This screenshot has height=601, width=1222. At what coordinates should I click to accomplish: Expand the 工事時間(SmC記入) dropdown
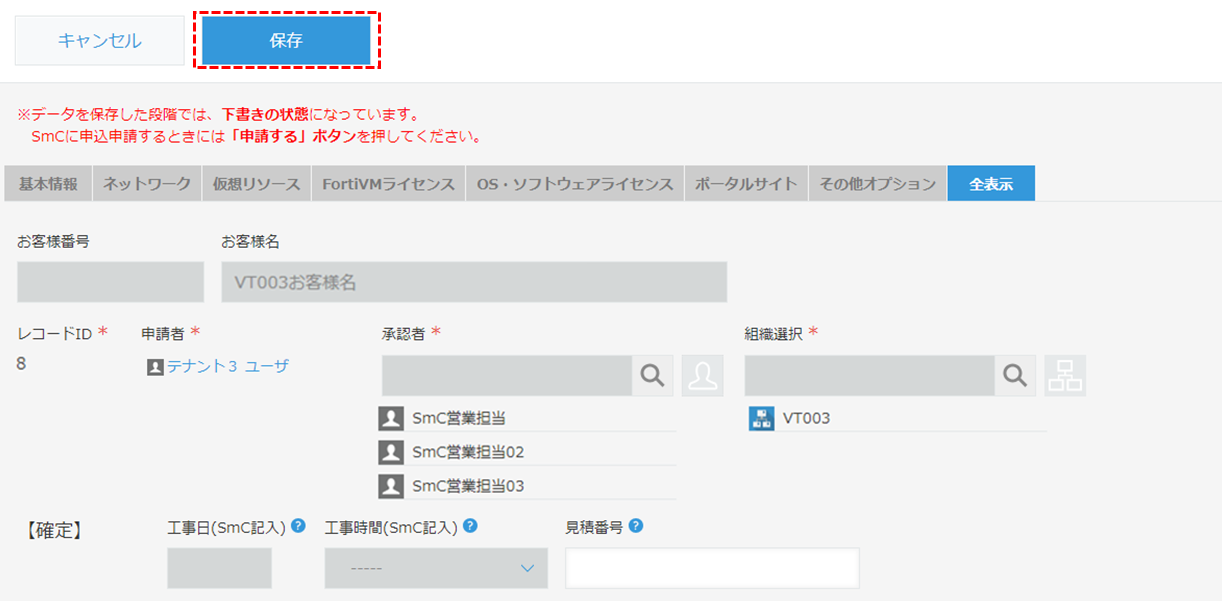tap(436, 568)
